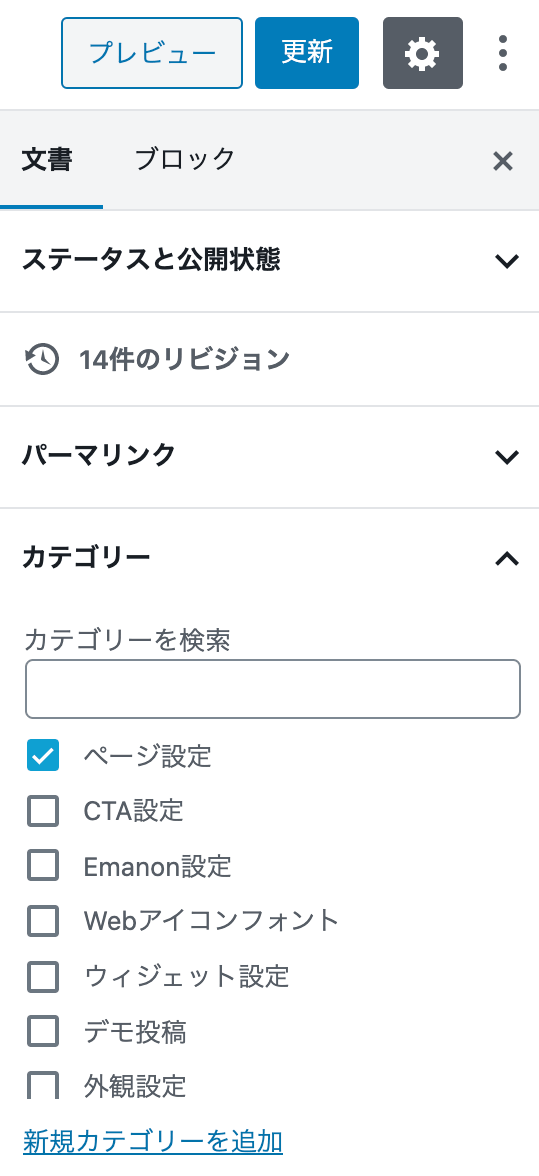
Task: Select the デモ投稿 category checkbox
Action: pos(43,1032)
